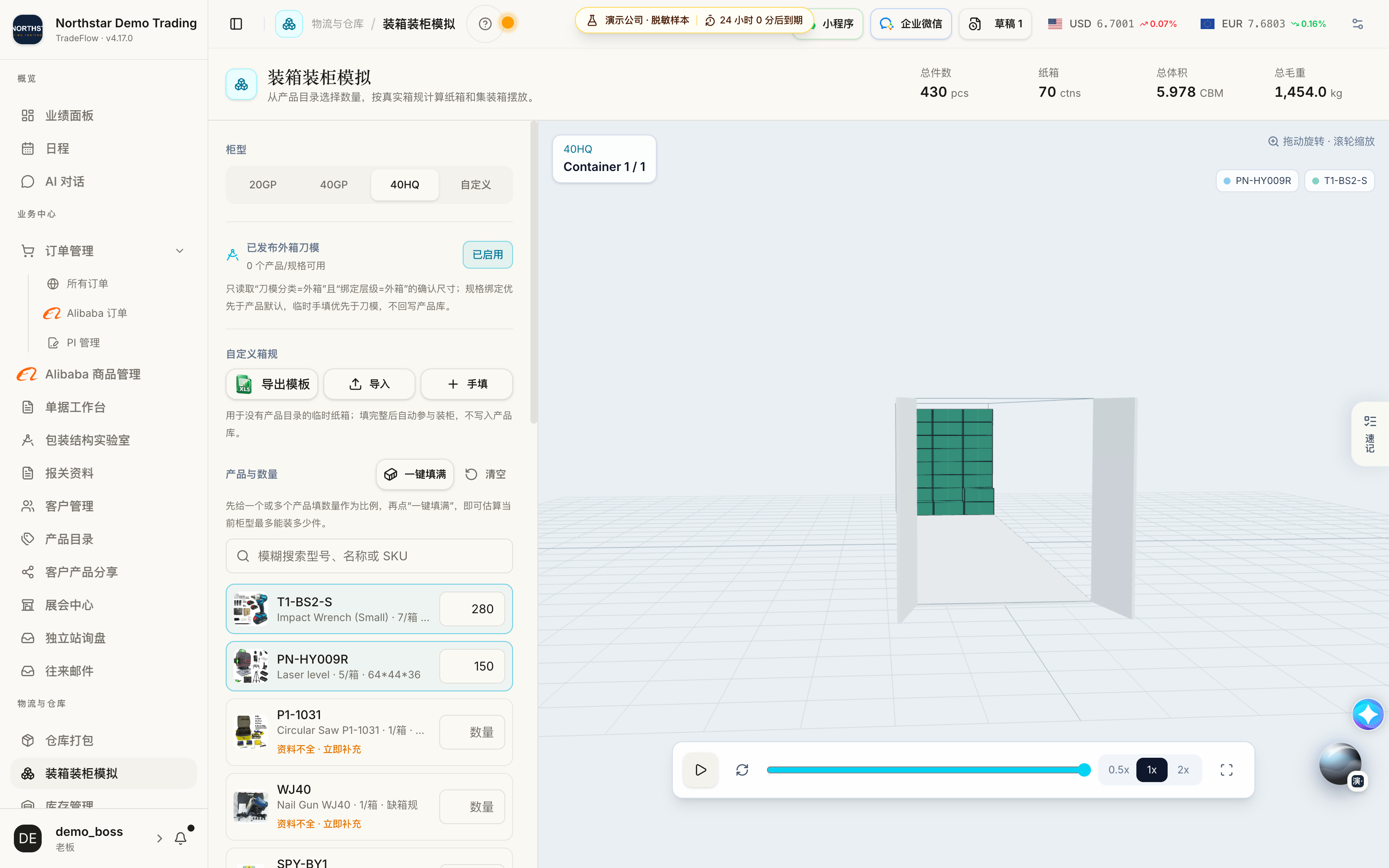Viewport: 1389px width, 868px height.
Task: Click the 导入 upload button
Action: (369, 384)
